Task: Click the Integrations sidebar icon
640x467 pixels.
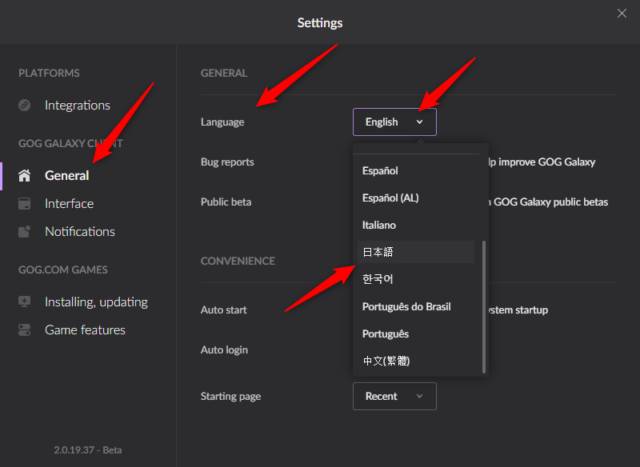Action: [x=25, y=105]
